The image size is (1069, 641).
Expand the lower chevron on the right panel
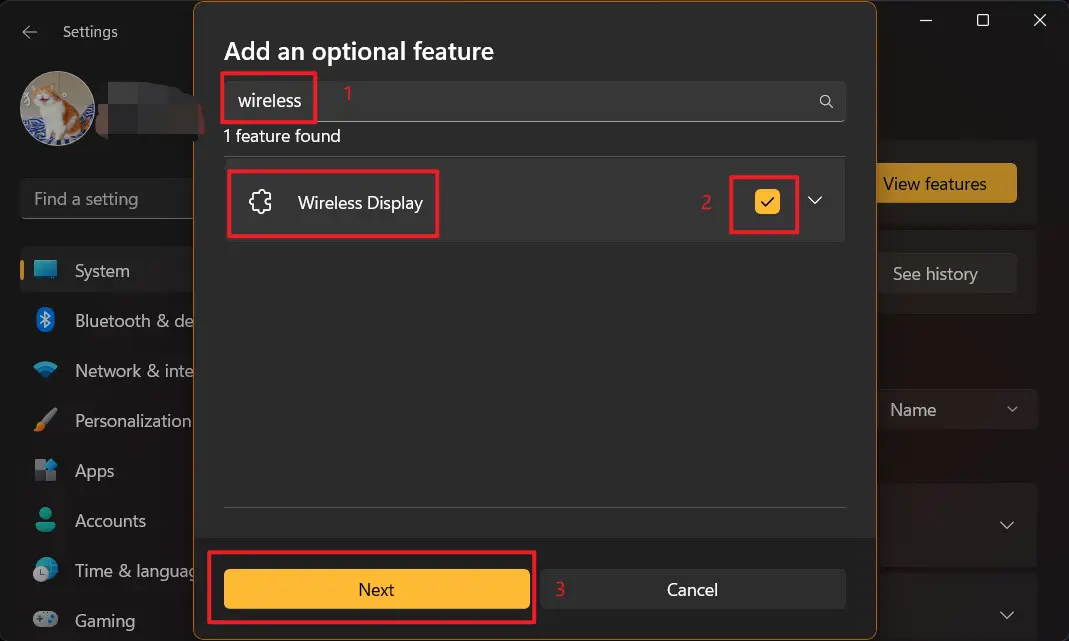click(1008, 614)
